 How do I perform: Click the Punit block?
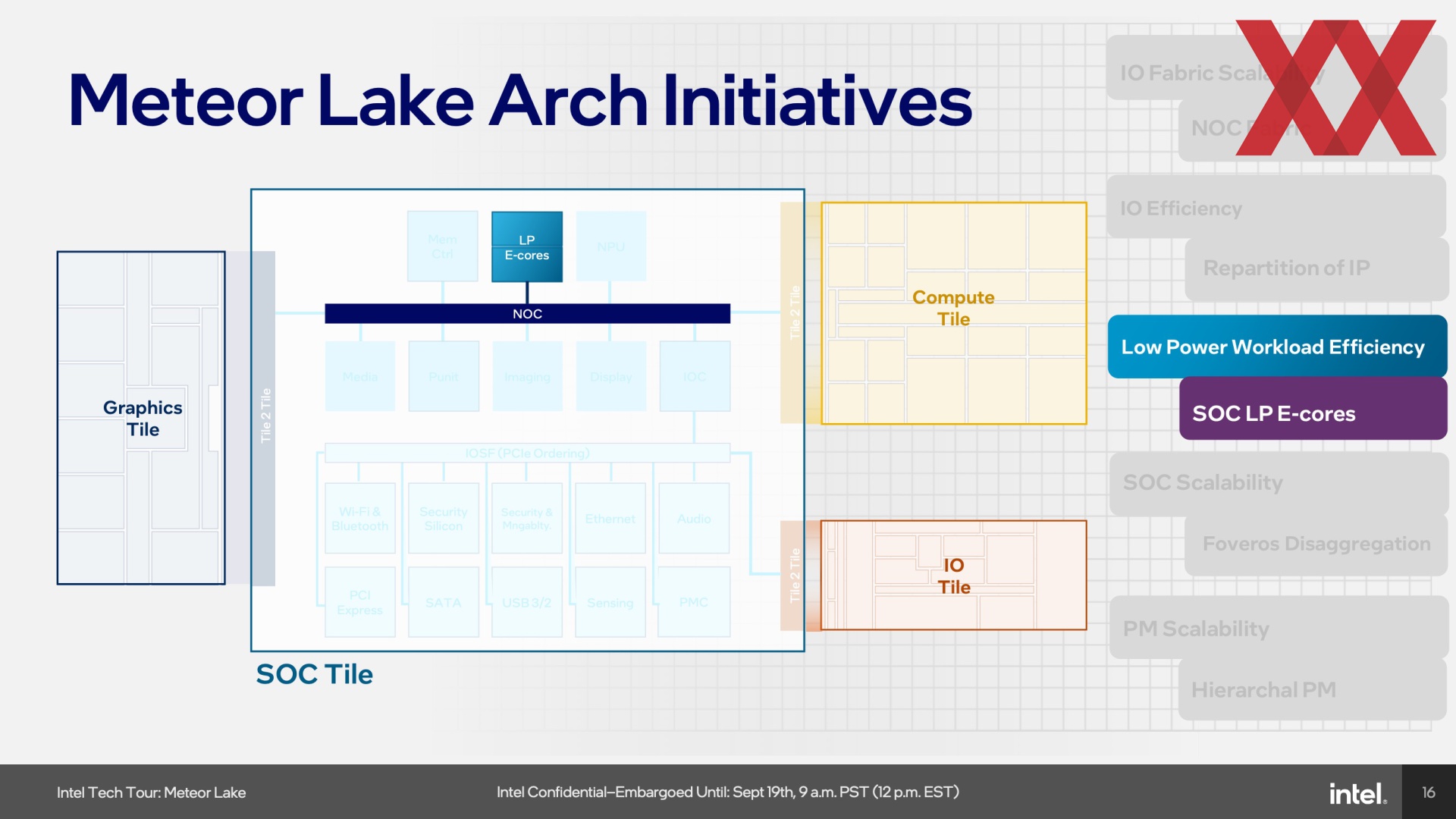444,376
